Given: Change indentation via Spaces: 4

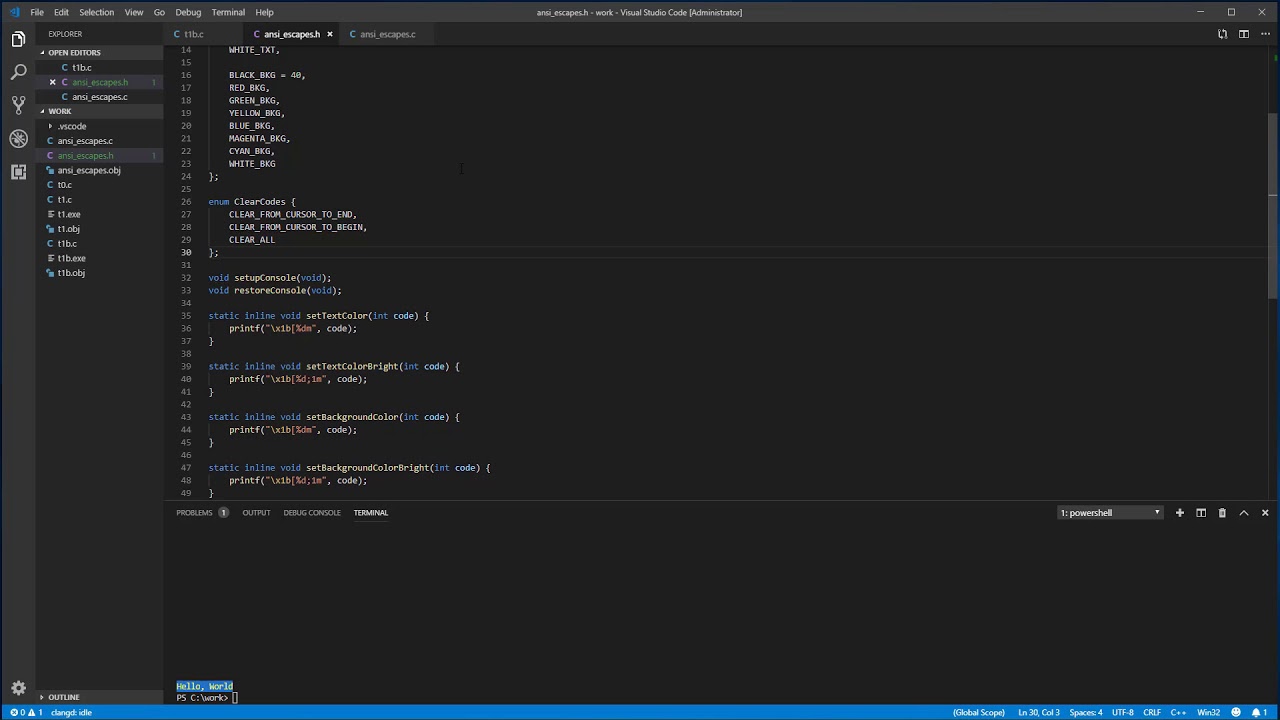Looking at the screenshot, I should tap(1086, 712).
